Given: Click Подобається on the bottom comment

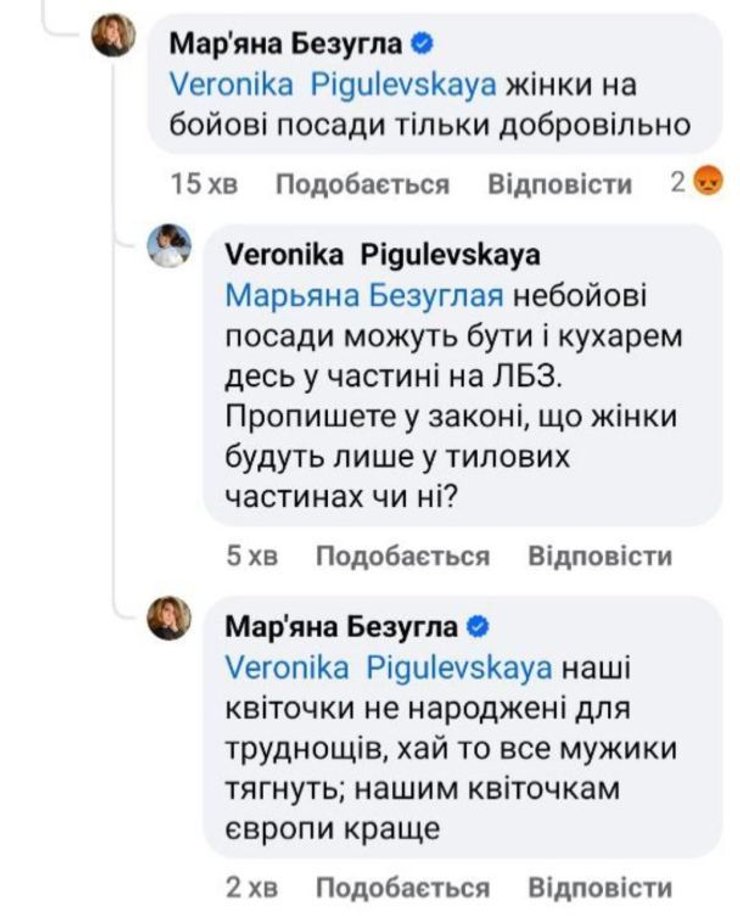Looking at the screenshot, I should pos(405,888).
